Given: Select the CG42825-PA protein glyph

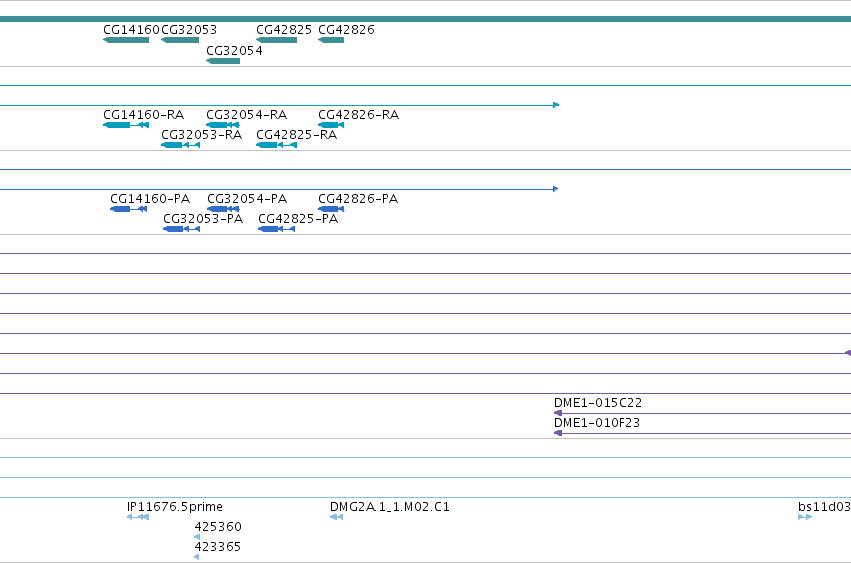Looking at the screenshot, I should click(x=277, y=229).
